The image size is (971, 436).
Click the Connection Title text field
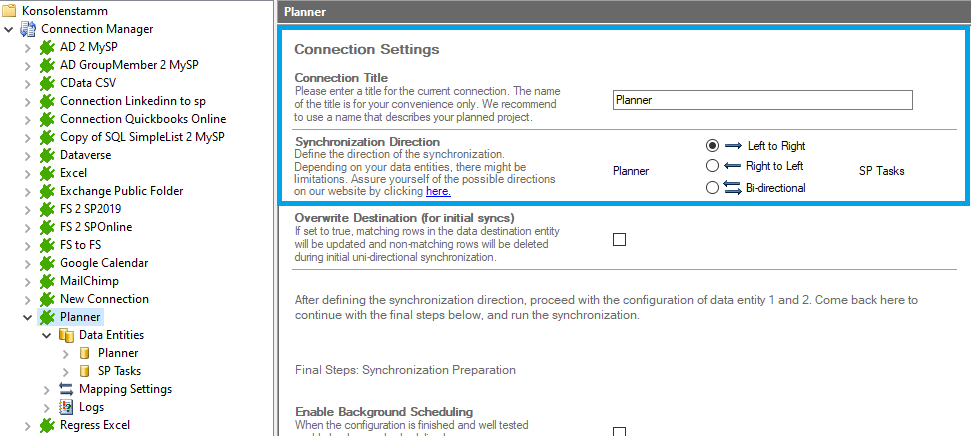click(x=762, y=100)
